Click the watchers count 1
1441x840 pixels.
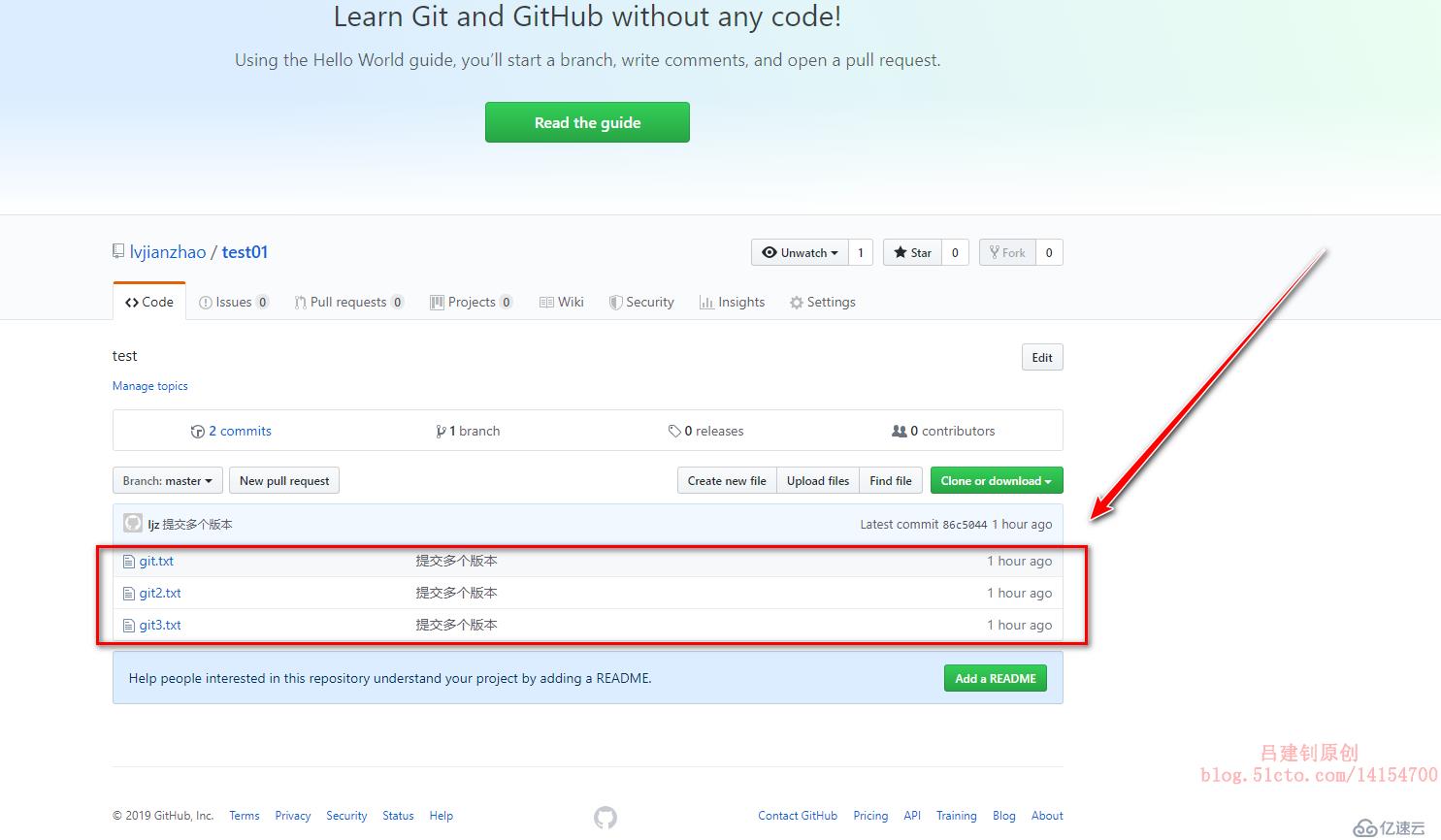[x=861, y=252]
